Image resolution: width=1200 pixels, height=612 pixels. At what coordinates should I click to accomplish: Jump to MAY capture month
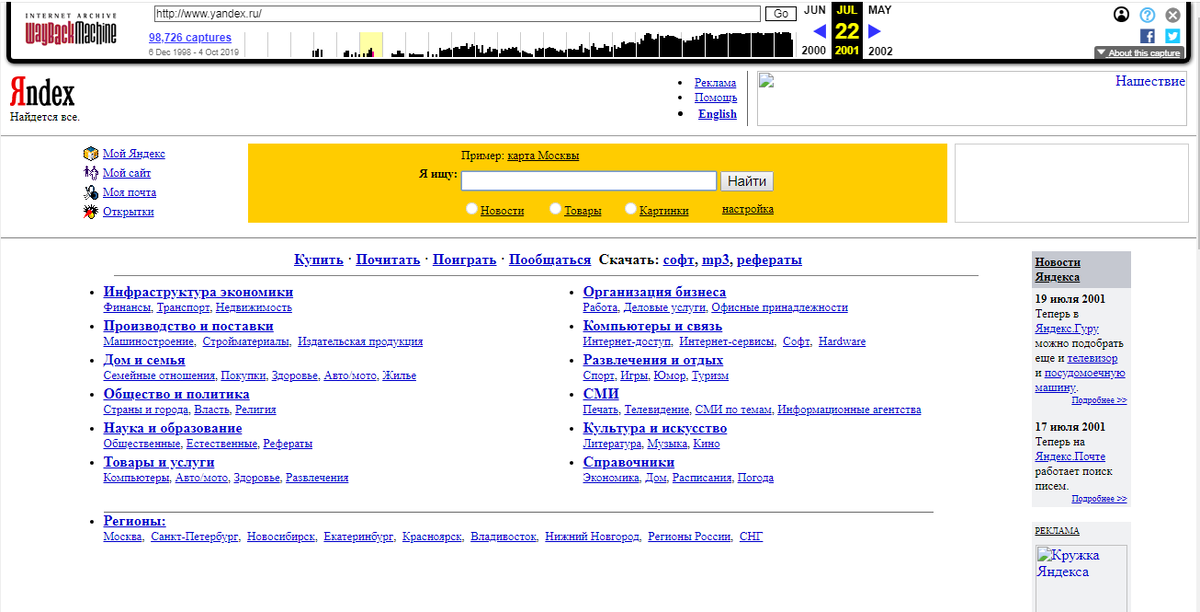880,10
